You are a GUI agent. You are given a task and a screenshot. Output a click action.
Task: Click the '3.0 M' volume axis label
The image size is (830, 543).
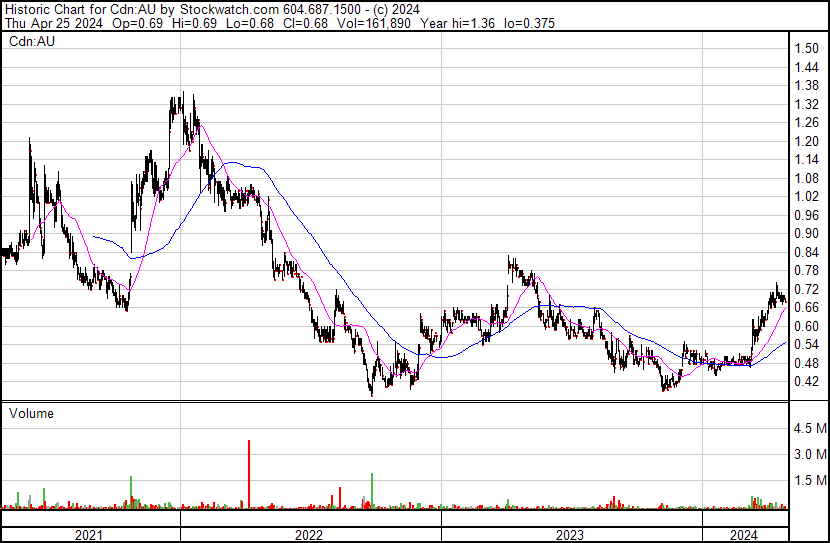(x=810, y=454)
